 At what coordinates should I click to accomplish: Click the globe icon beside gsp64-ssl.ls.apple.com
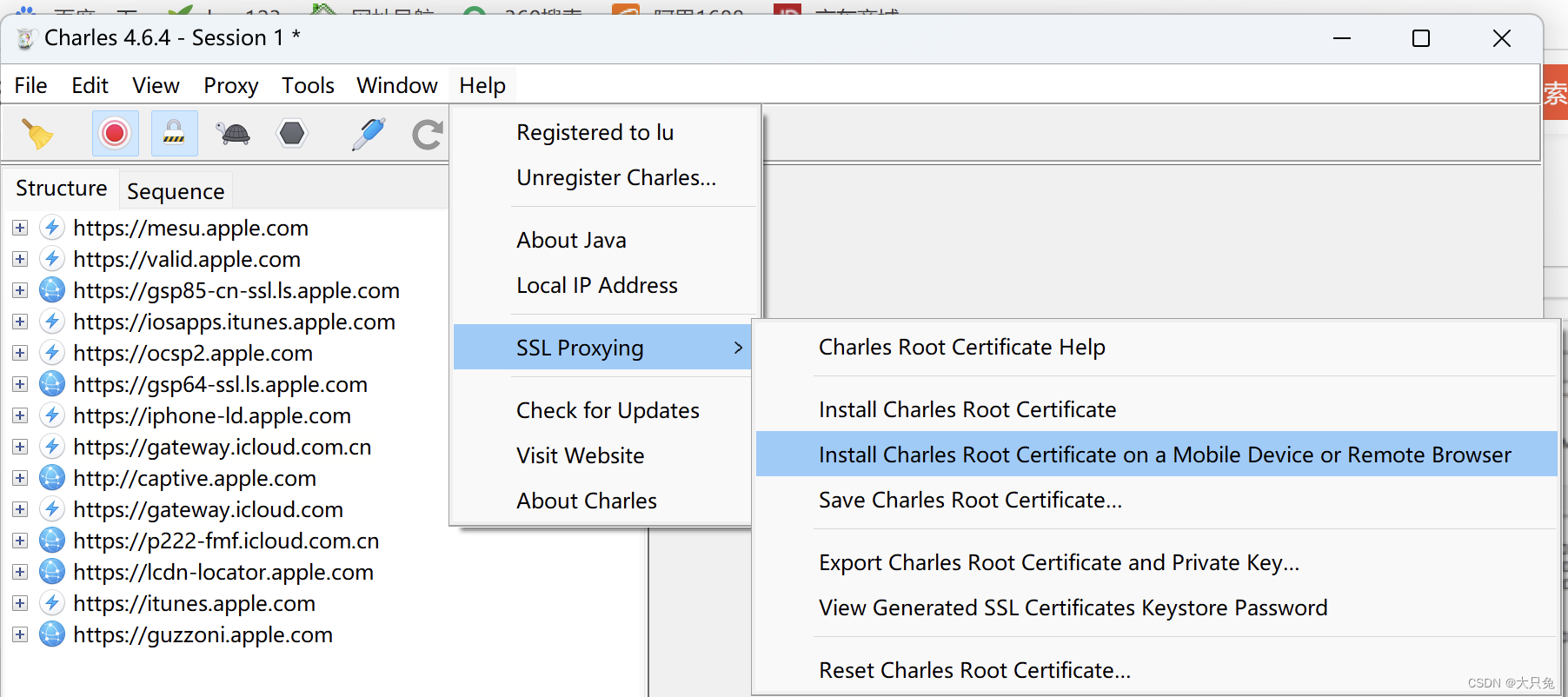click(x=52, y=384)
